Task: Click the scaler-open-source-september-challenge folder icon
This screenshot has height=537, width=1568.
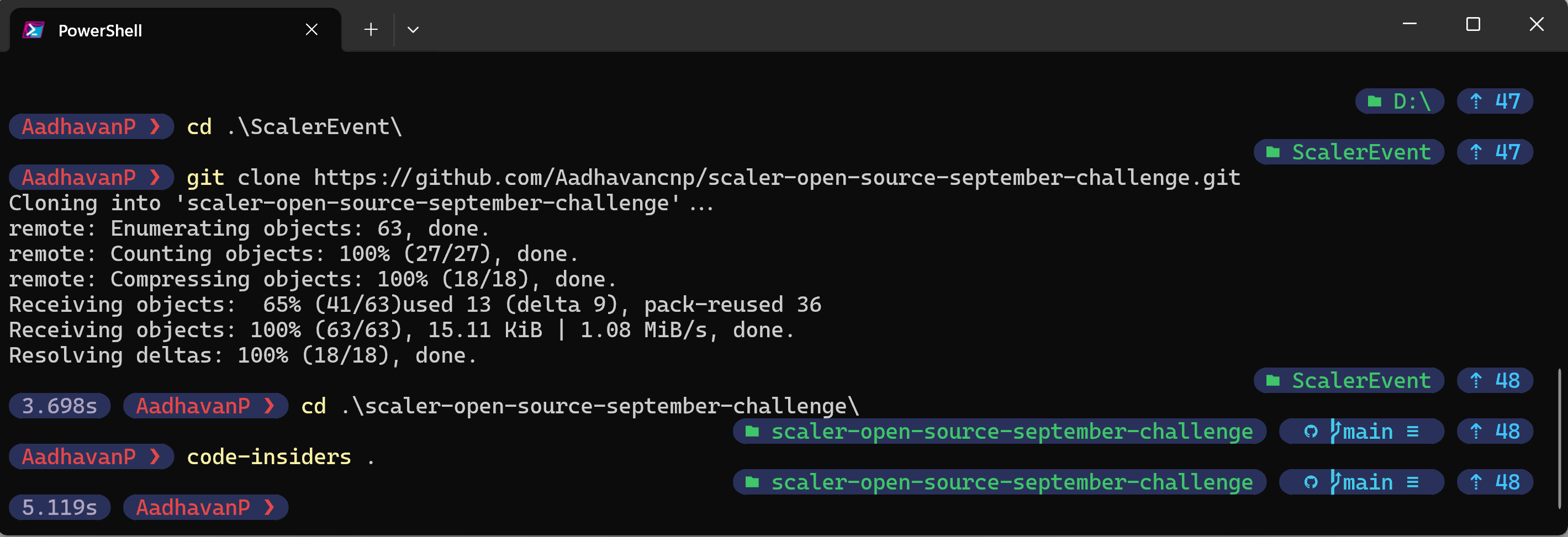Action: 752,430
